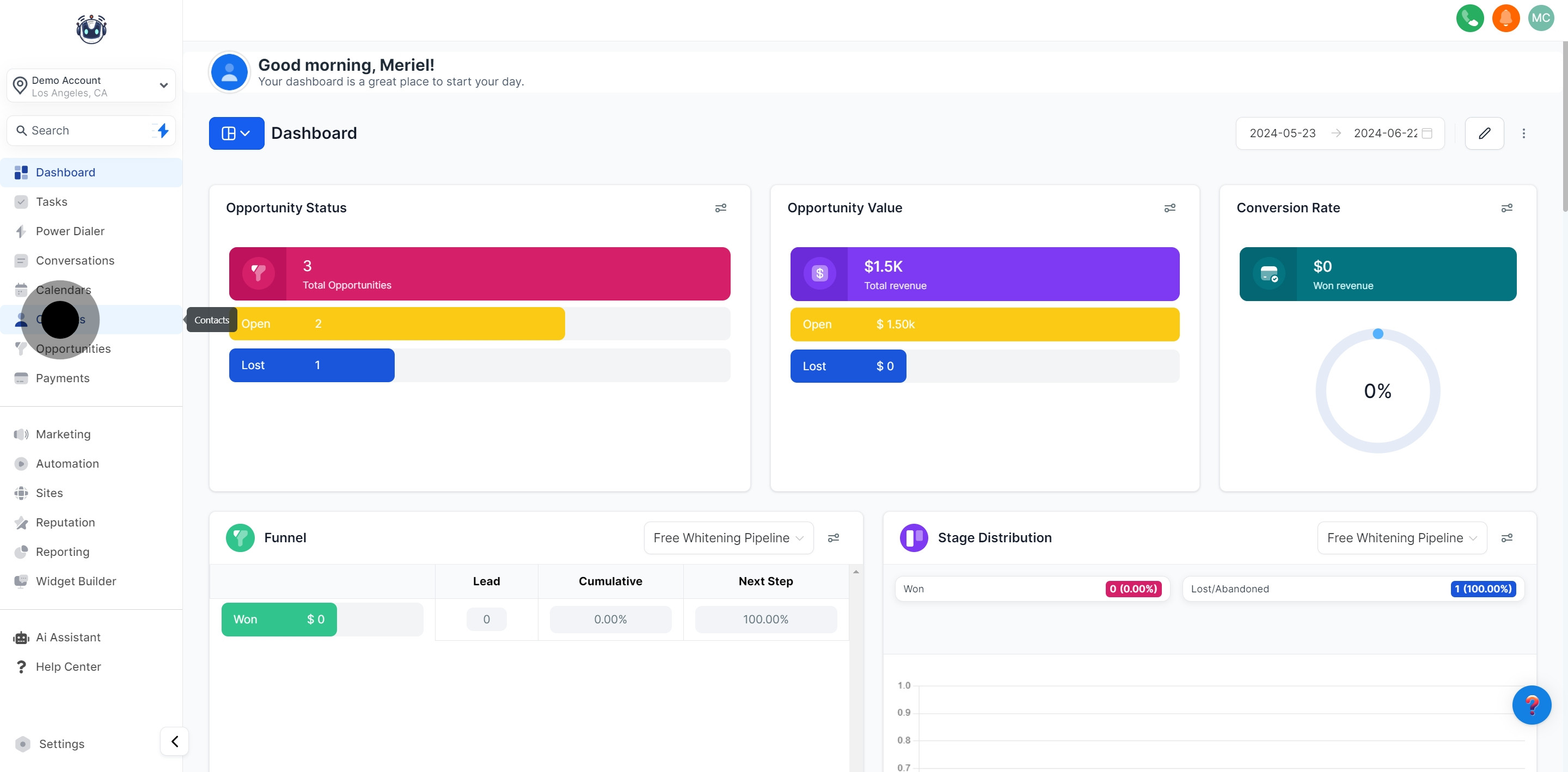The image size is (1568, 772).
Task: Open Settings at sidebar bottom
Action: pos(62,744)
